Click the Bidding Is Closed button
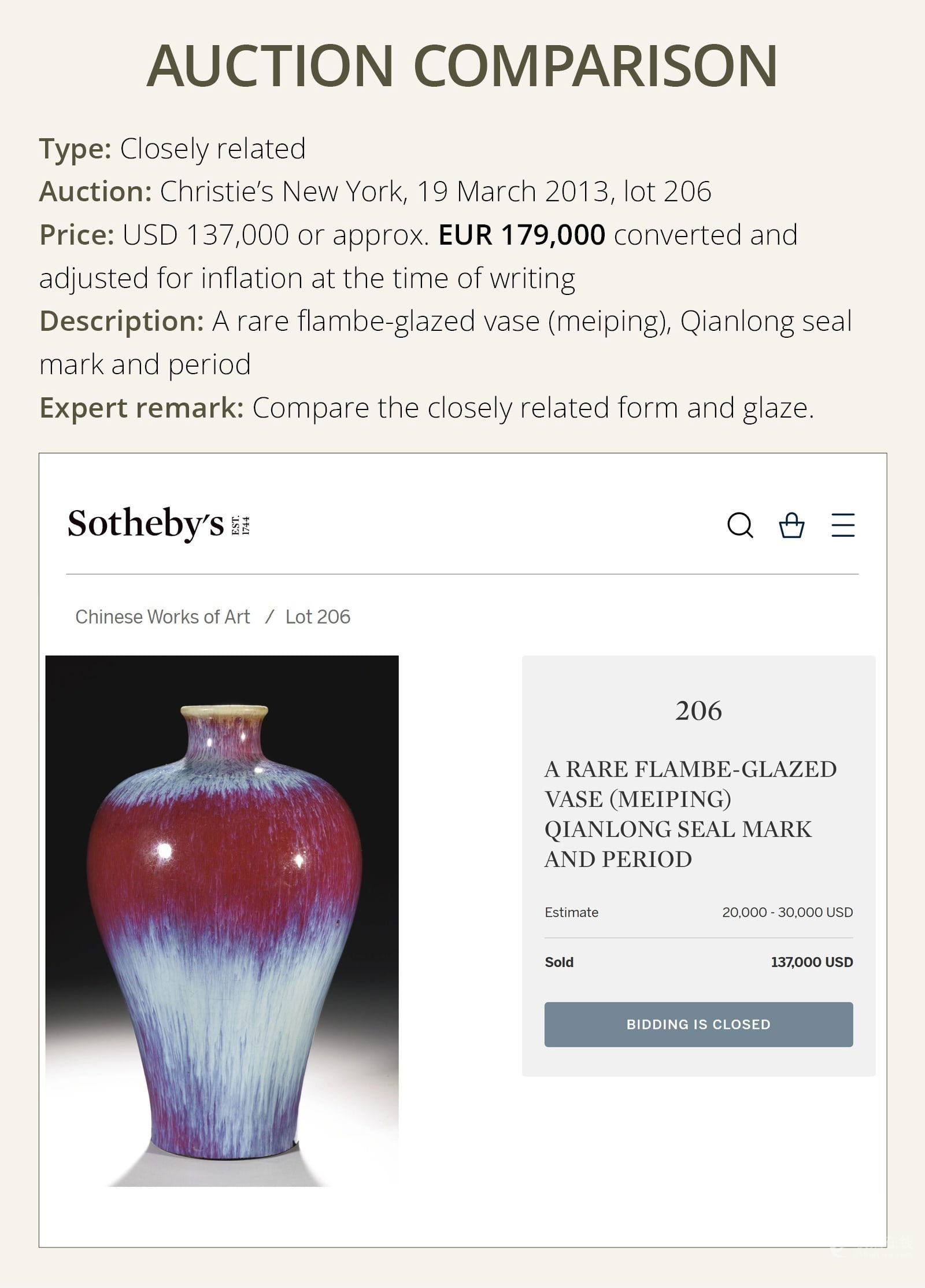Viewport: 925px width, 1288px height. click(x=698, y=1024)
